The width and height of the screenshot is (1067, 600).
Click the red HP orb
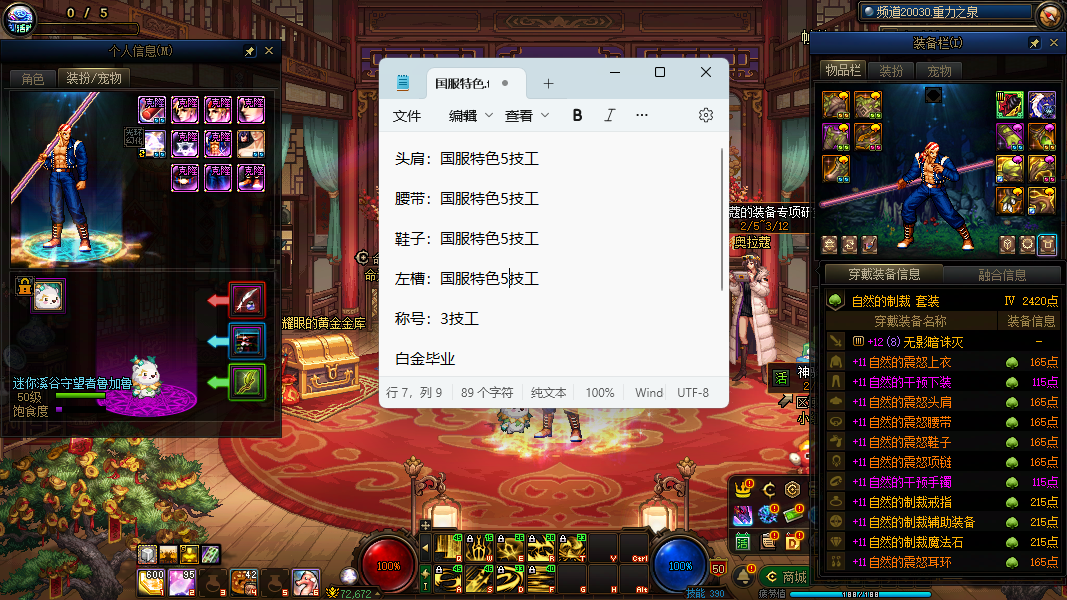click(388, 565)
